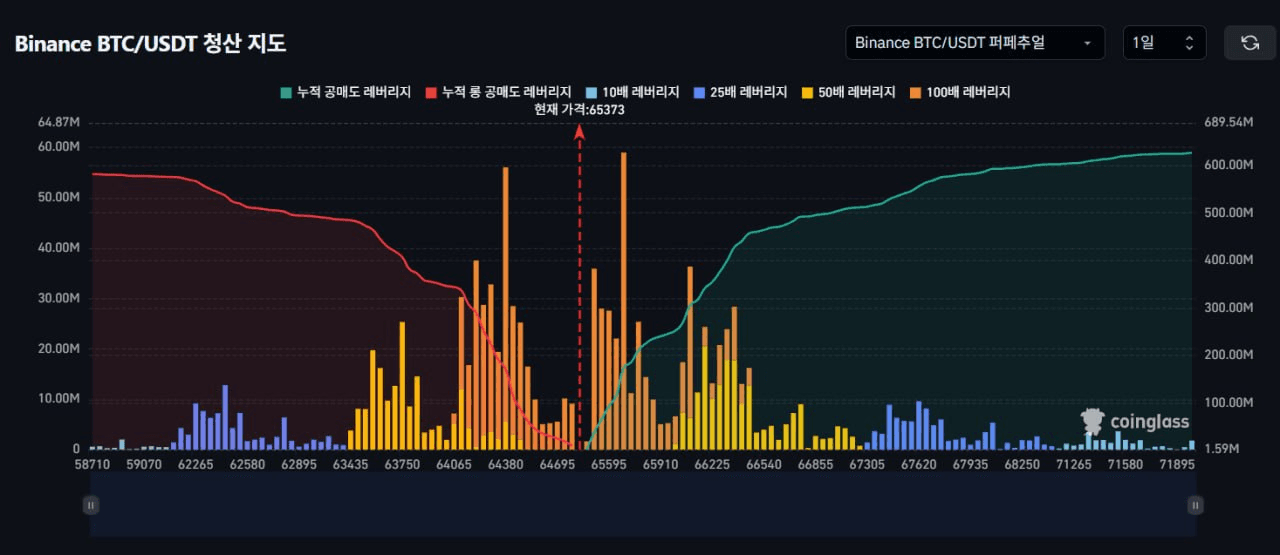The image size is (1280, 555).
Task: Click left pause handle of range slider
Action: (91, 506)
